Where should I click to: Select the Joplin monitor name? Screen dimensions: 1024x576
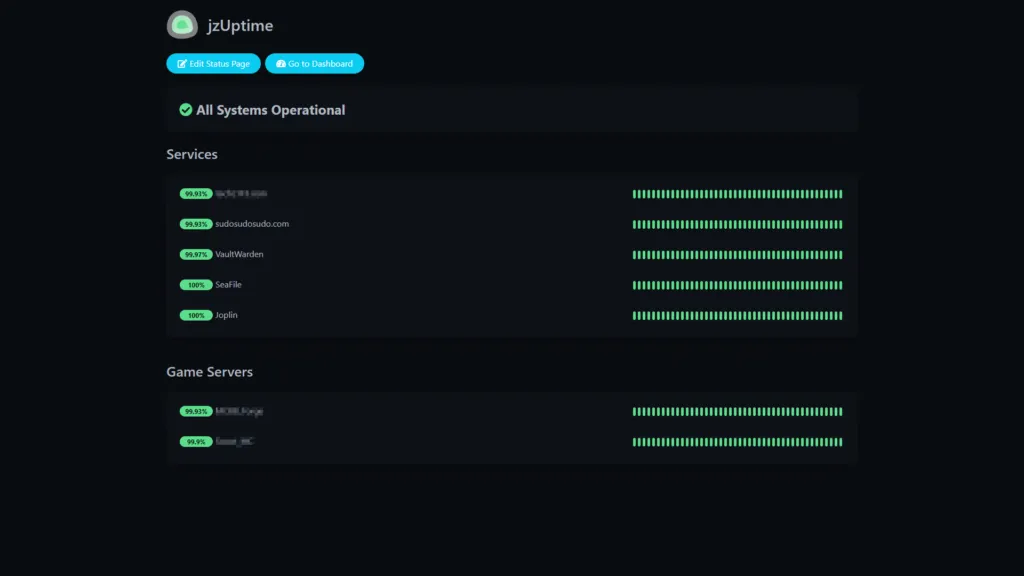coord(226,315)
